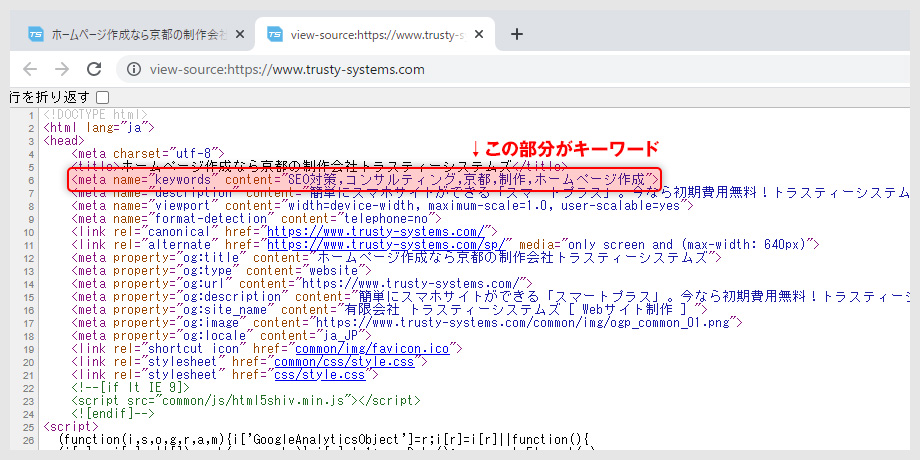Toggle the 行を折り返す line wrap checkbox

click(103, 97)
